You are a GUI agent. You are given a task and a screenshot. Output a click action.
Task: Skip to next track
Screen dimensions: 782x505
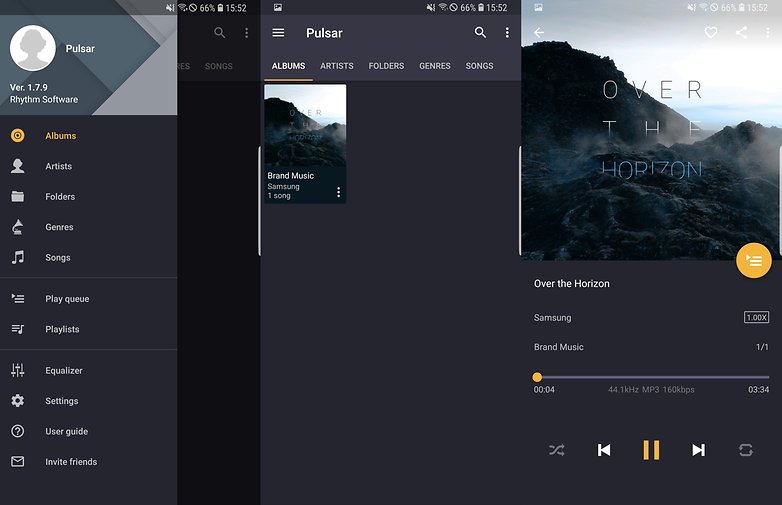click(699, 450)
